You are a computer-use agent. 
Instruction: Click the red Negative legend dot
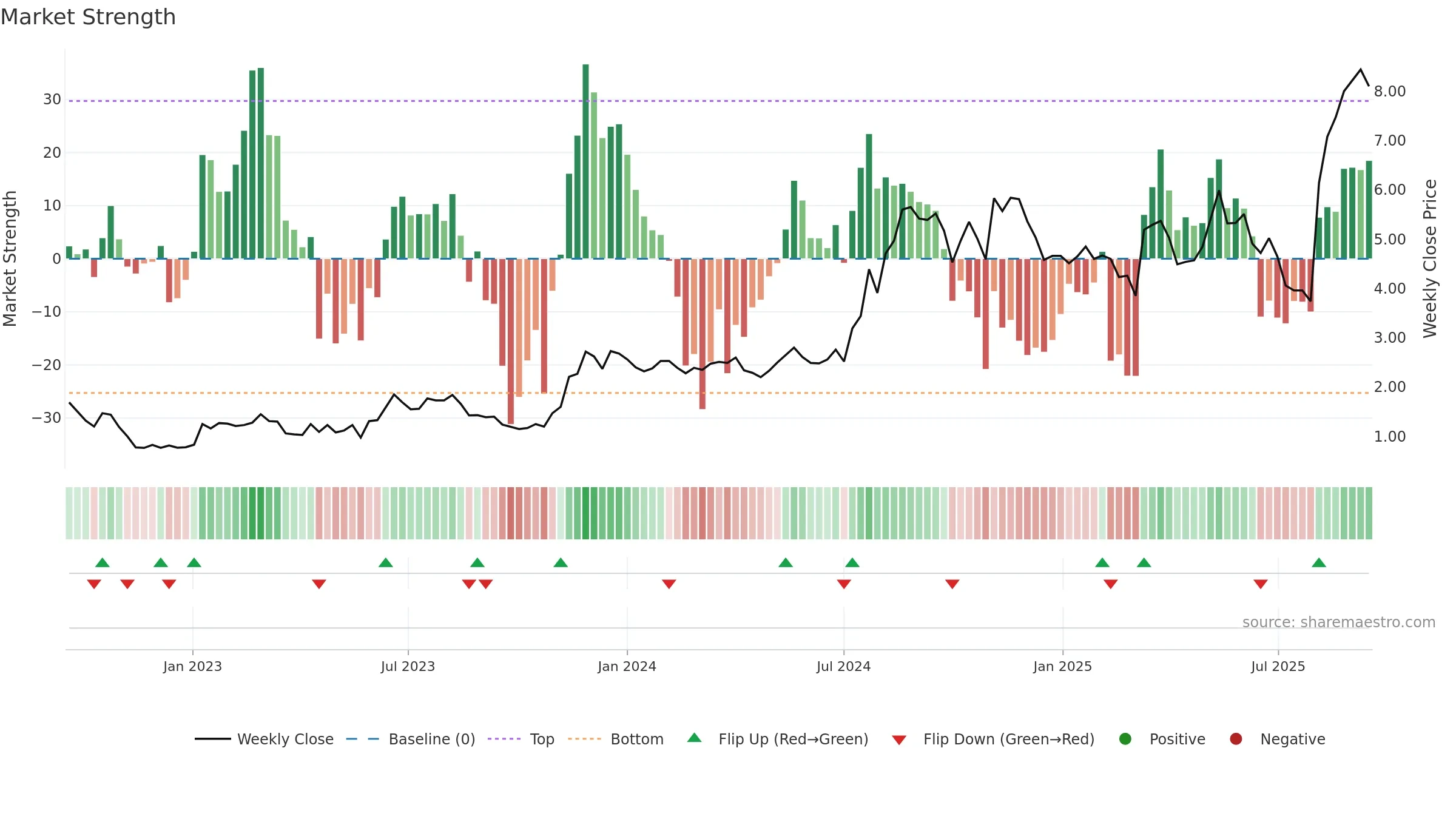pos(1236,739)
